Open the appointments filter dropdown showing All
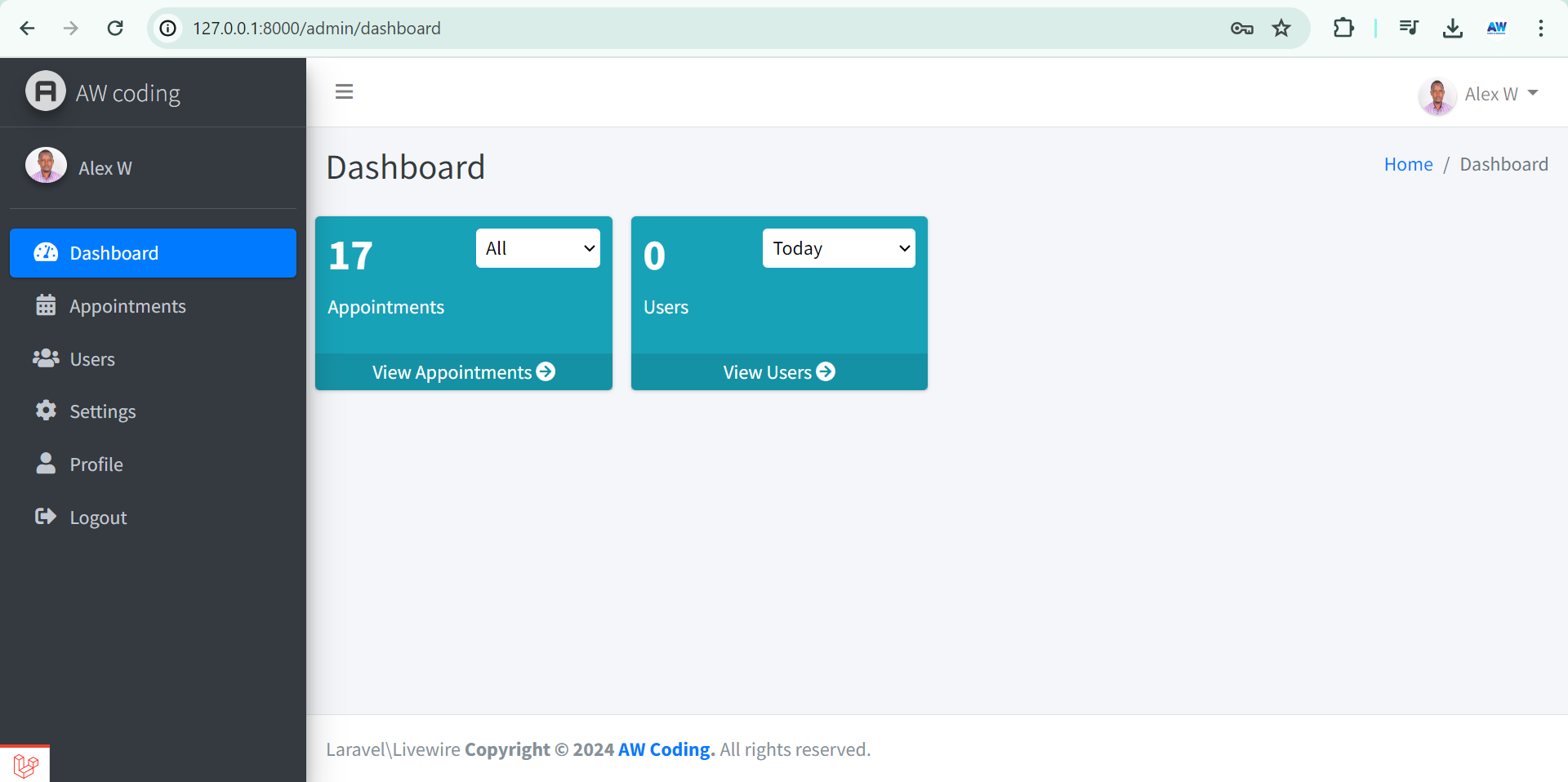This screenshot has height=782, width=1568. coord(538,248)
